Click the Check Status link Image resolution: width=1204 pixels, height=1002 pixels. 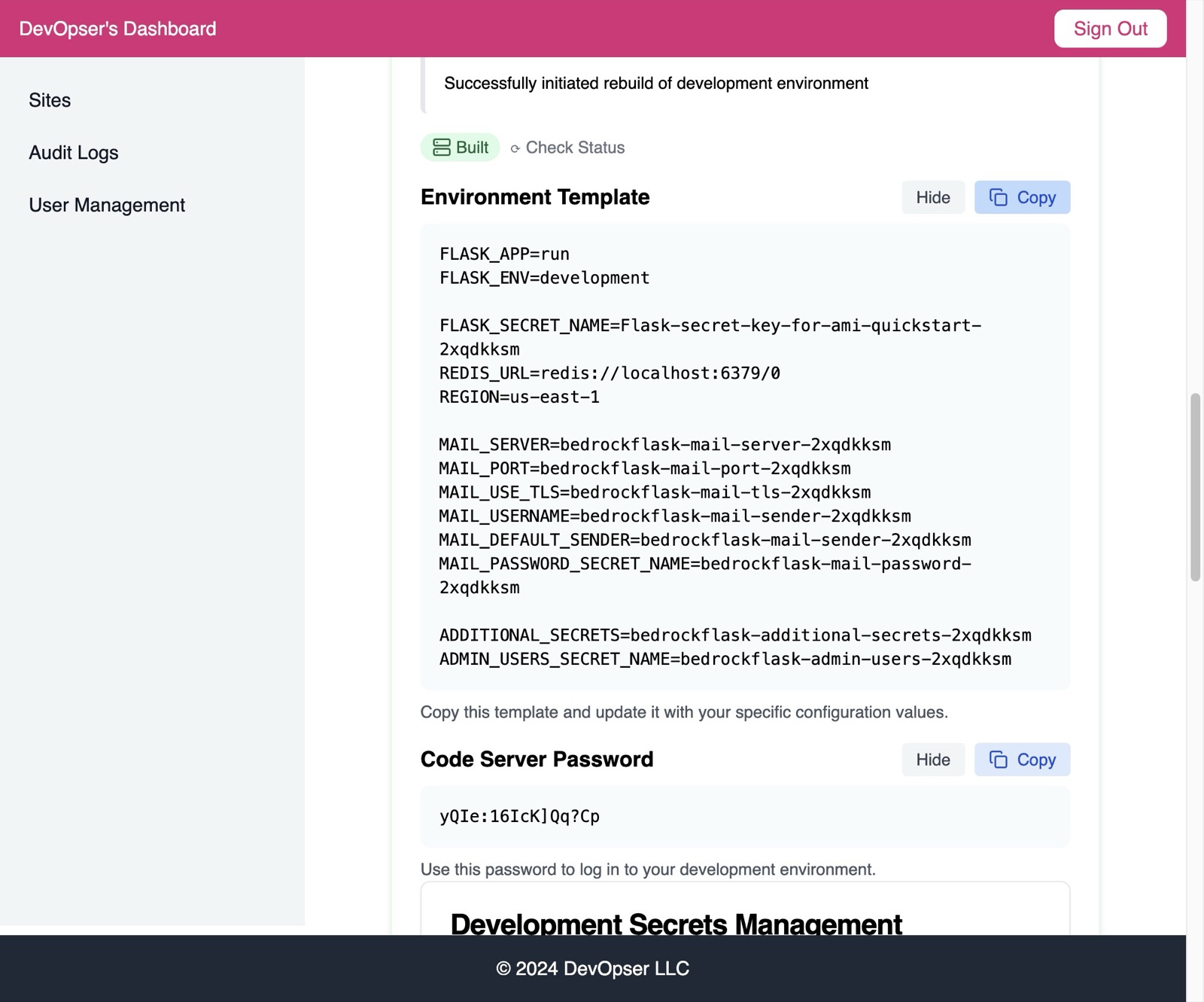tap(575, 148)
